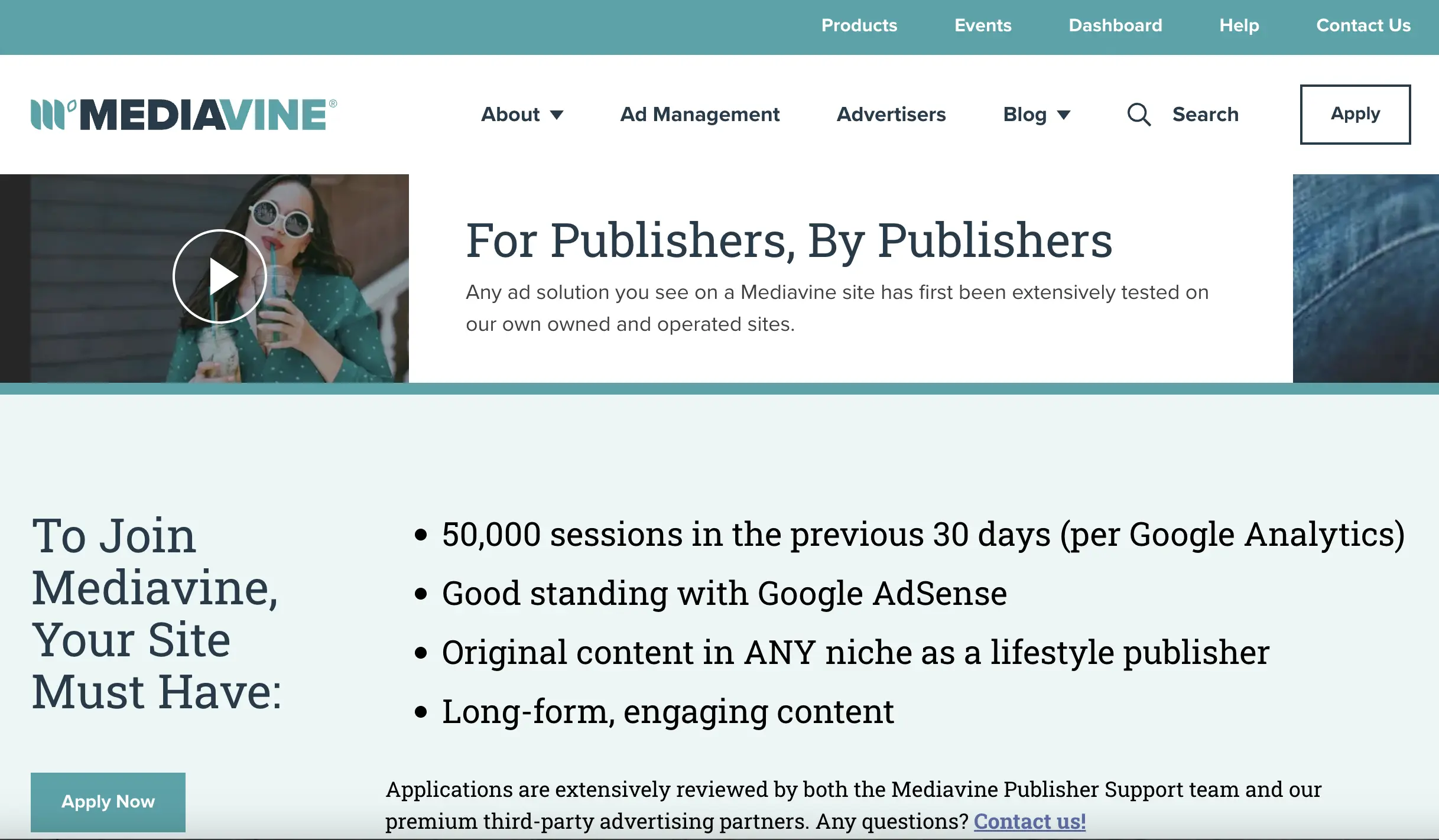Open Events in the top bar
Viewport: 1439px width, 840px height.
tap(983, 25)
